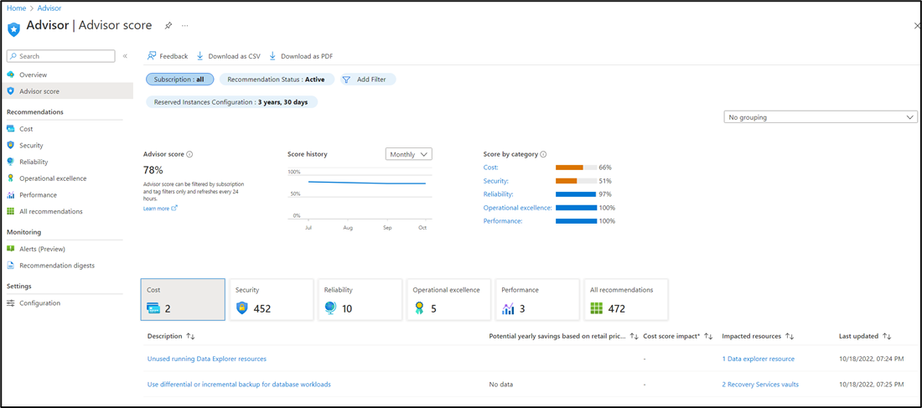The width and height of the screenshot is (922, 408).
Task: Collapse the sidebar with double chevron
Action: click(125, 56)
